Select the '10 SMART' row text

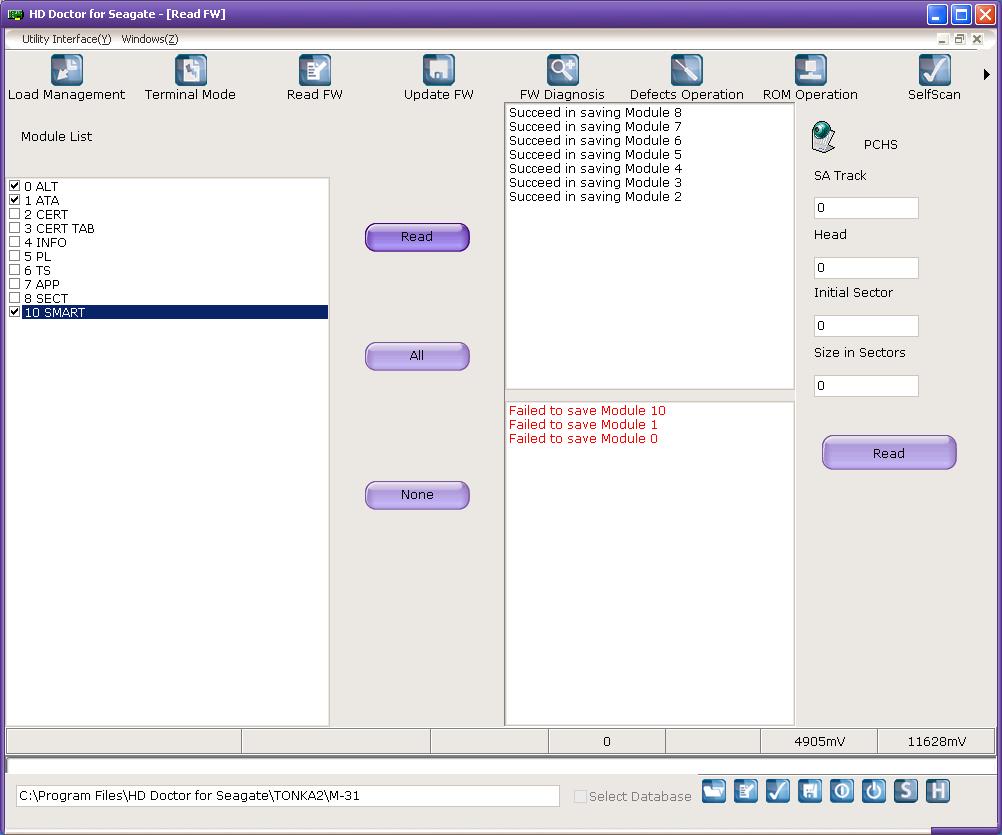[x=55, y=312]
